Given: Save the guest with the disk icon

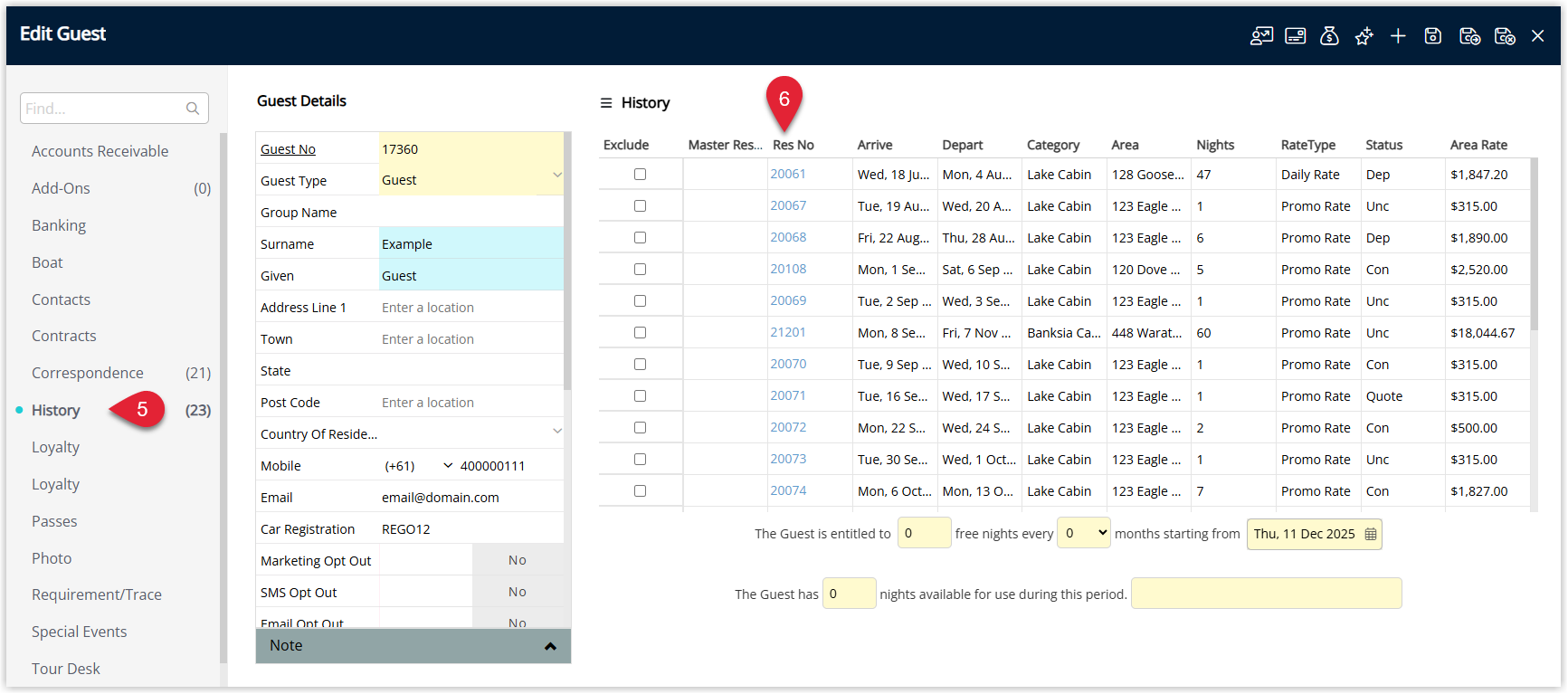Looking at the screenshot, I should [x=1433, y=36].
